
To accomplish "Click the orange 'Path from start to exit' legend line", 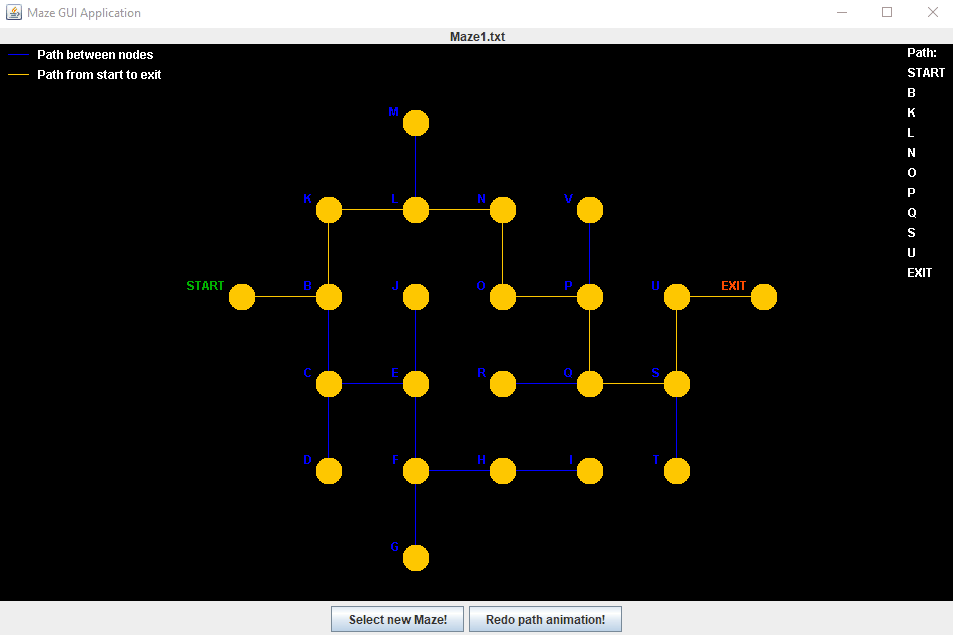I will tap(19, 75).
